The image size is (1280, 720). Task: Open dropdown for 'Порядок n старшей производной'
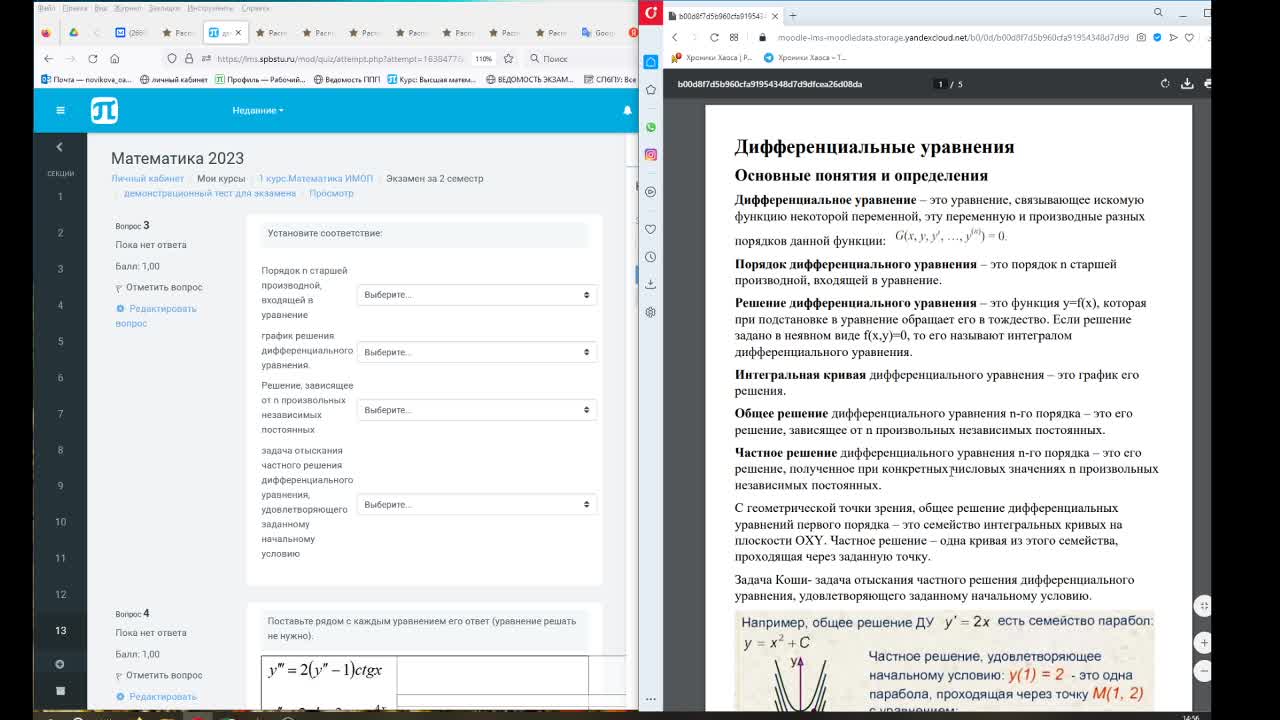477,295
